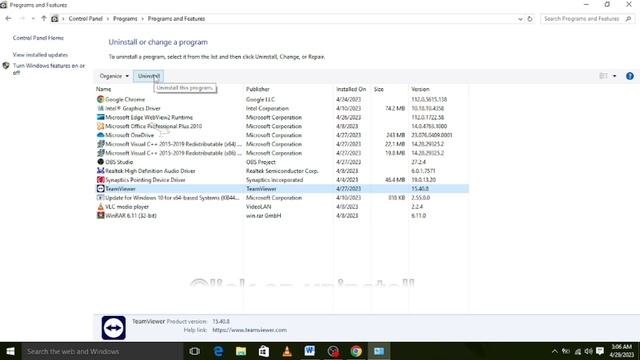Click the win.rar GmbH publisher cell

[263, 216]
